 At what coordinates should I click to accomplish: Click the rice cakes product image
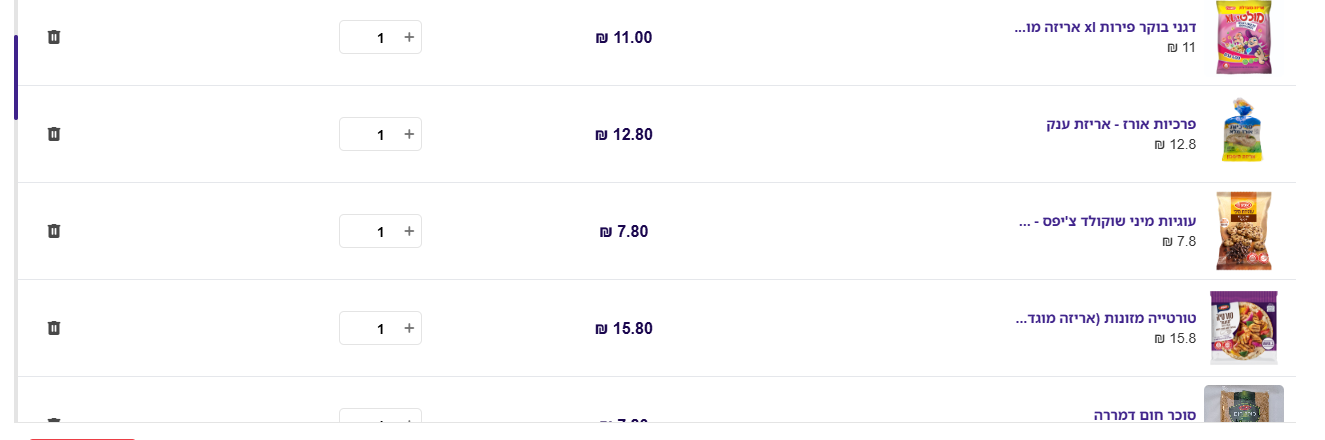click(x=1241, y=131)
